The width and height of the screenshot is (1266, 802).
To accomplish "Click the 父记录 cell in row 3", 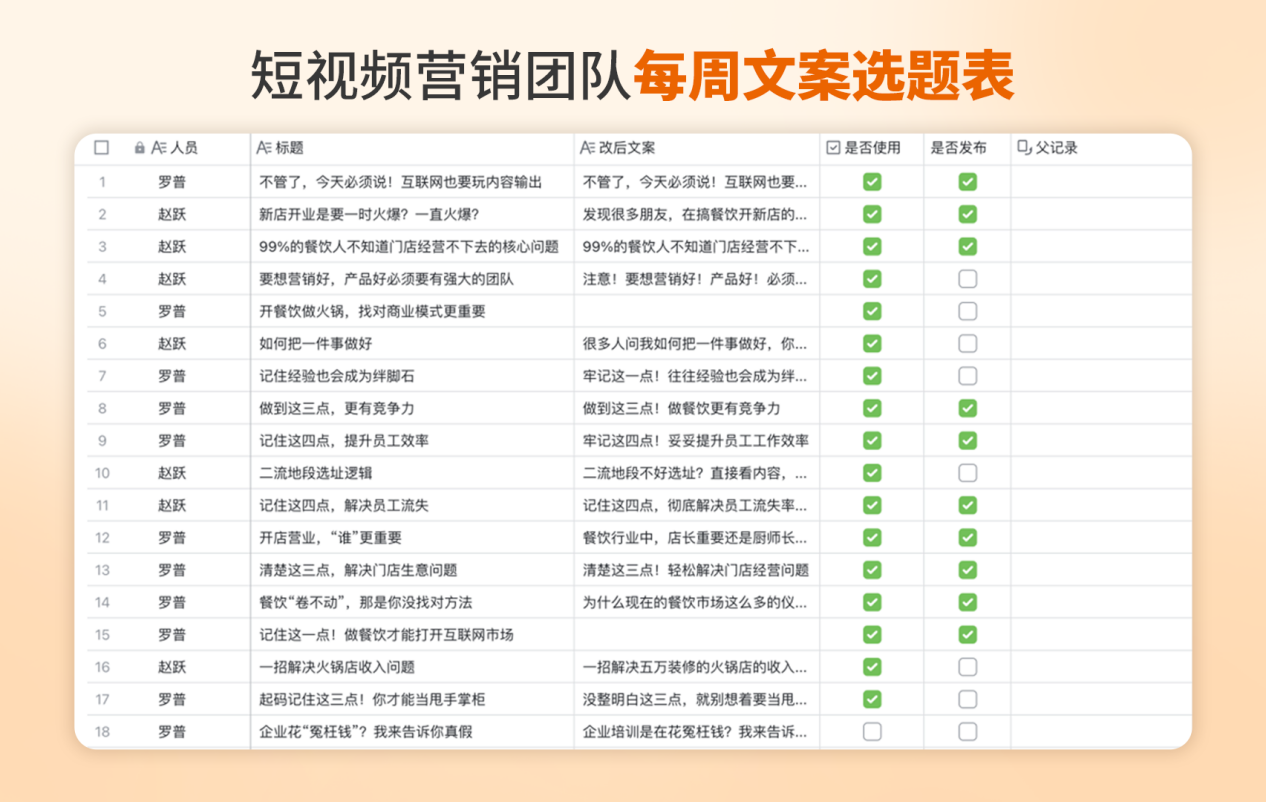I will coord(1100,247).
